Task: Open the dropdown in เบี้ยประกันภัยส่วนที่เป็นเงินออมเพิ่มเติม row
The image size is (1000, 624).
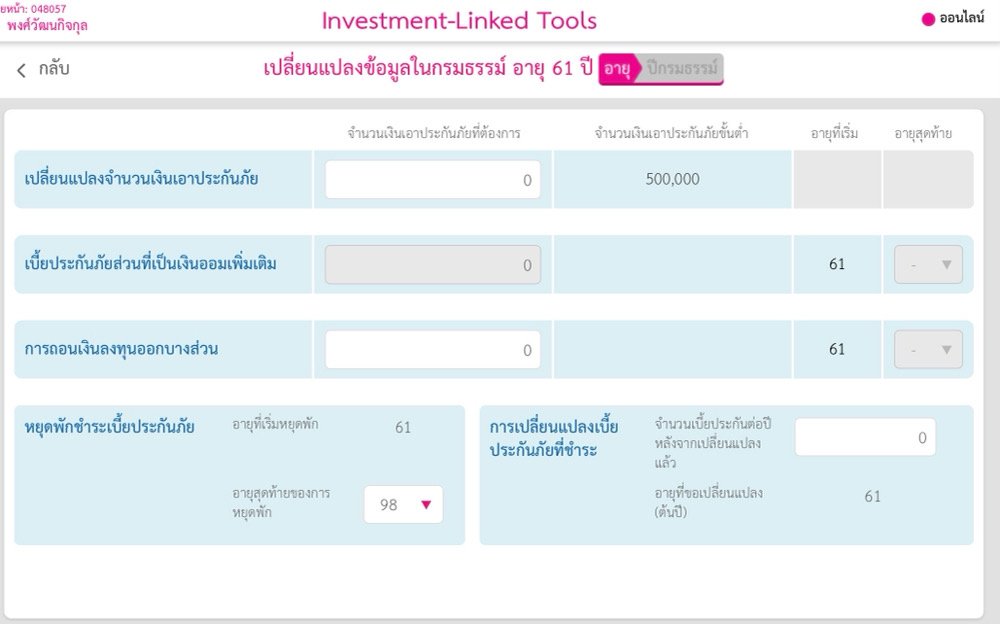Action: [x=927, y=264]
